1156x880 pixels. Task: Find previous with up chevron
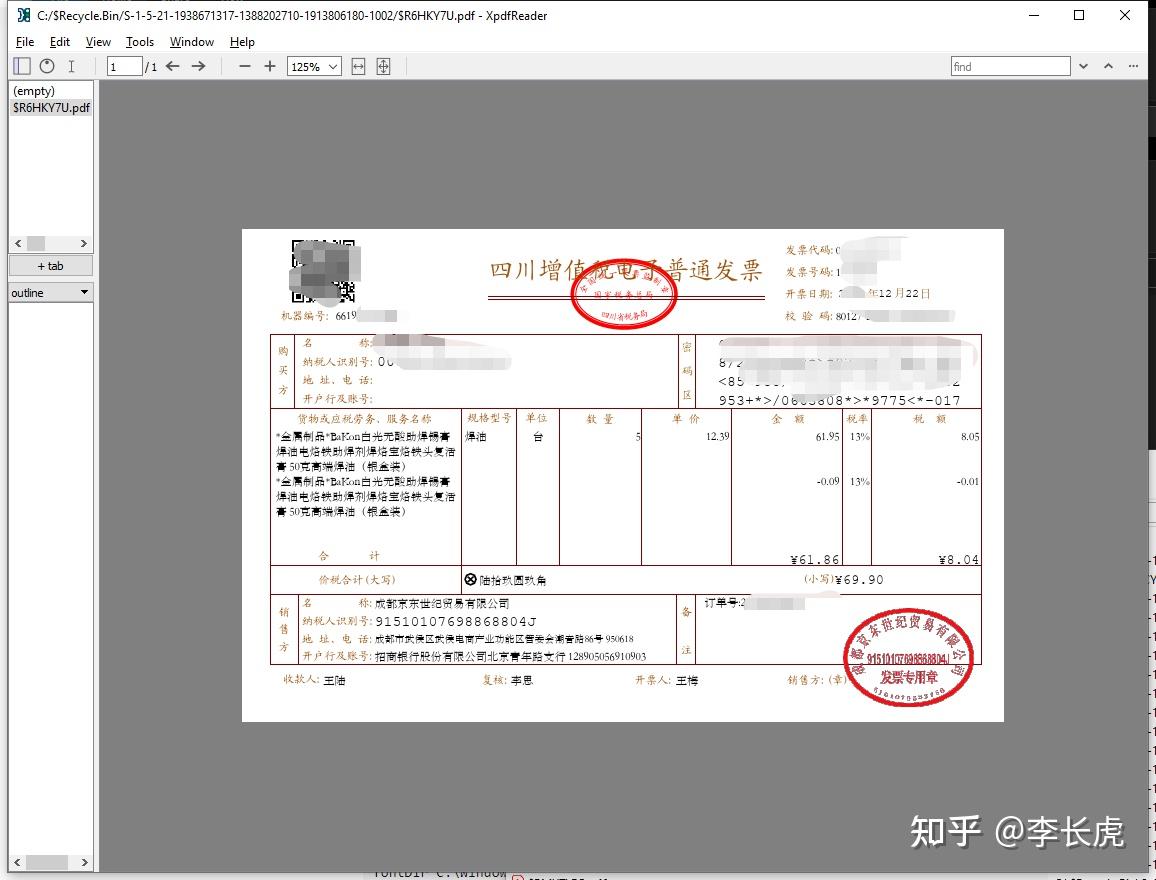(1108, 66)
